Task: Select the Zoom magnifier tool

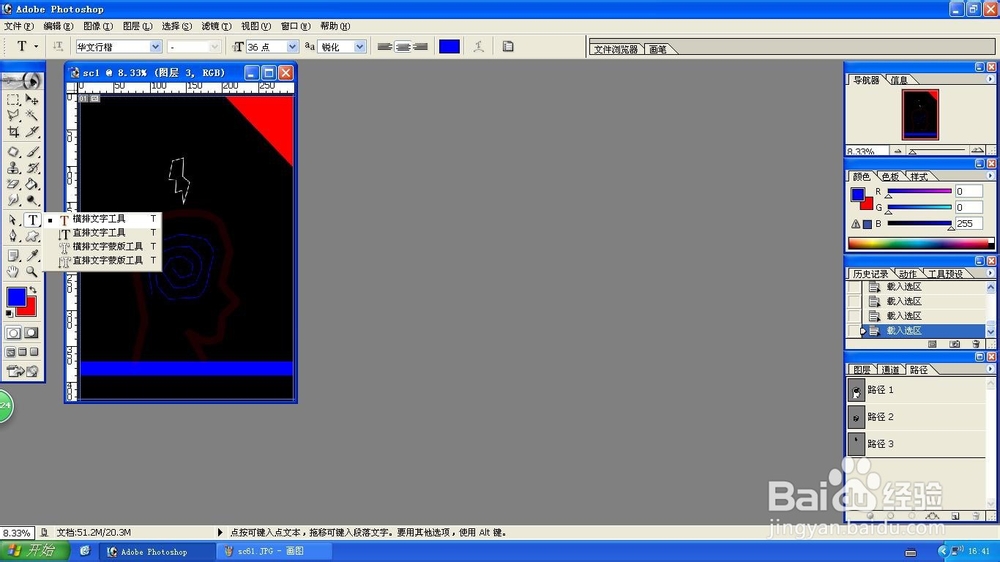Action: 32,272
